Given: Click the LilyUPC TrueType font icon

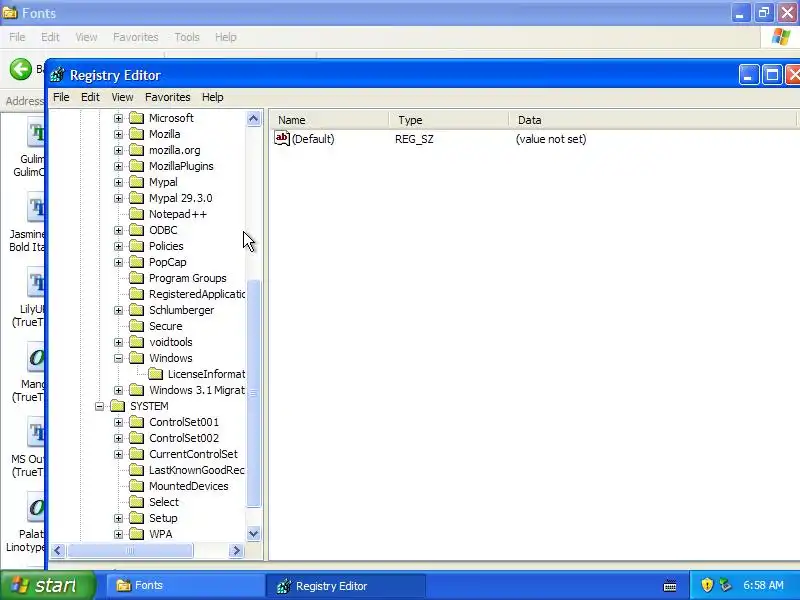Looking at the screenshot, I should [36, 282].
